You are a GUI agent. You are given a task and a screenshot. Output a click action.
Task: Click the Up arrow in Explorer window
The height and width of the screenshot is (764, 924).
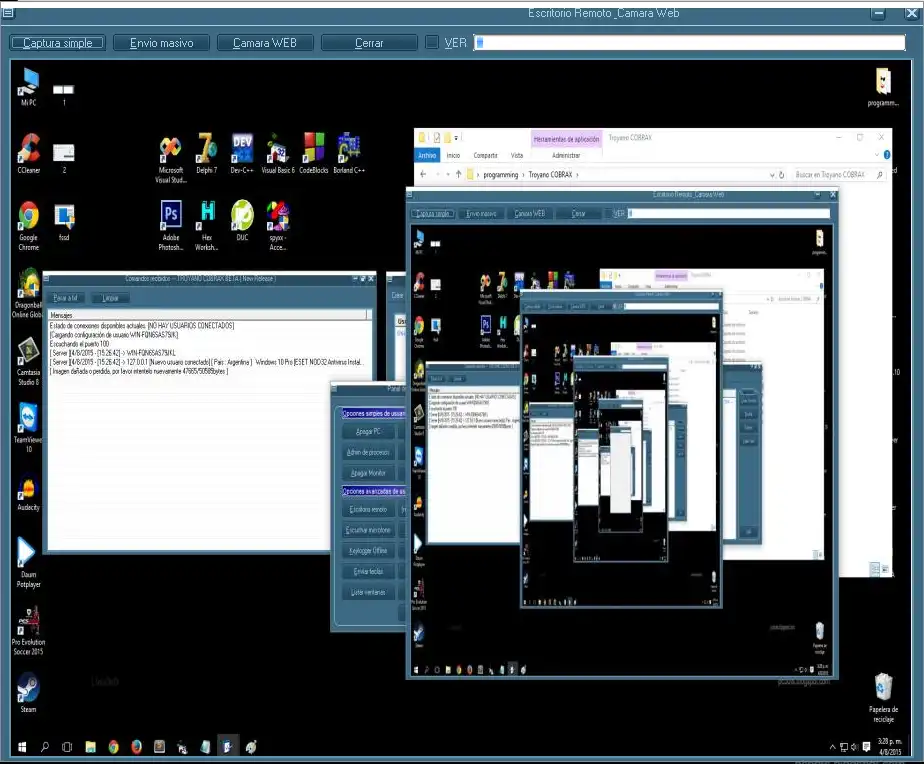coord(458,174)
